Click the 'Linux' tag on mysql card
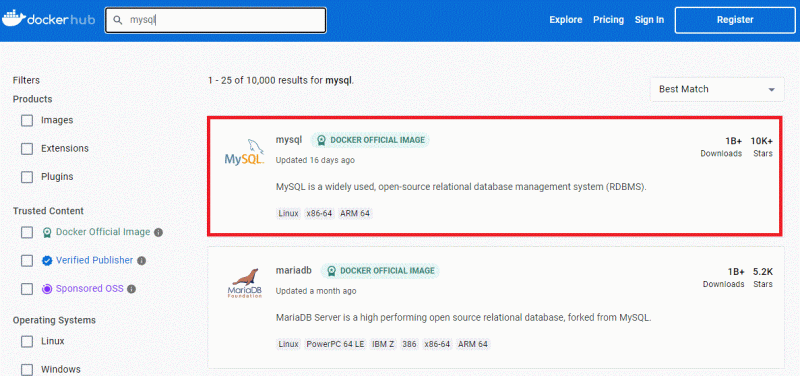 [288, 213]
